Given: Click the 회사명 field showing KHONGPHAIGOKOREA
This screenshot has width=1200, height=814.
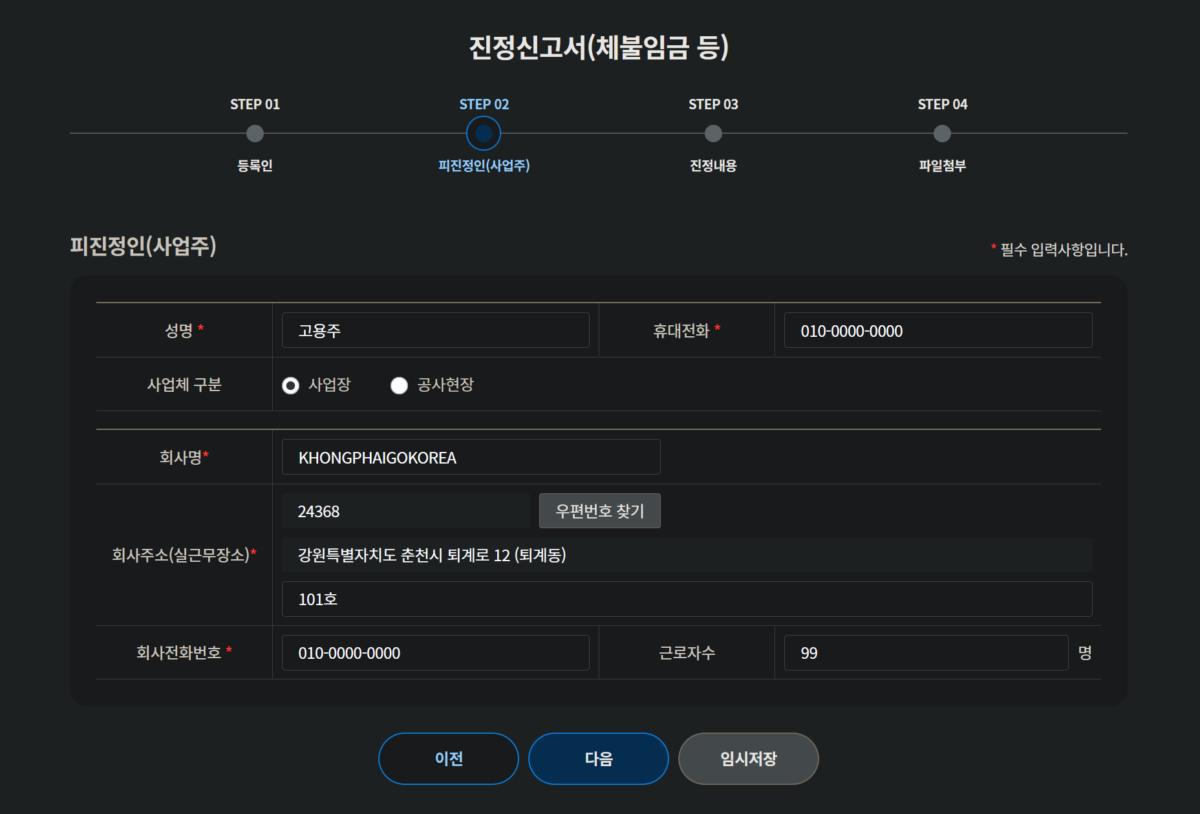Looking at the screenshot, I should pyautogui.click(x=470, y=456).
